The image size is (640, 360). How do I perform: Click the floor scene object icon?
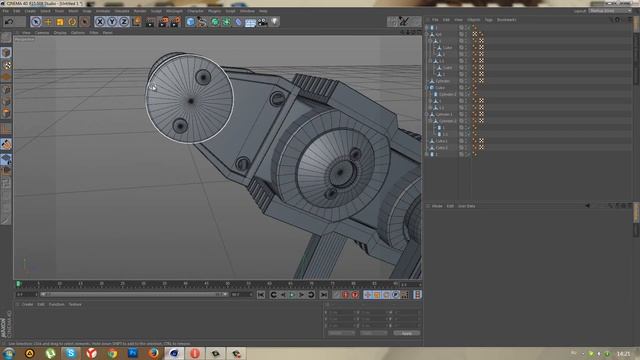[x=250, y=22]
